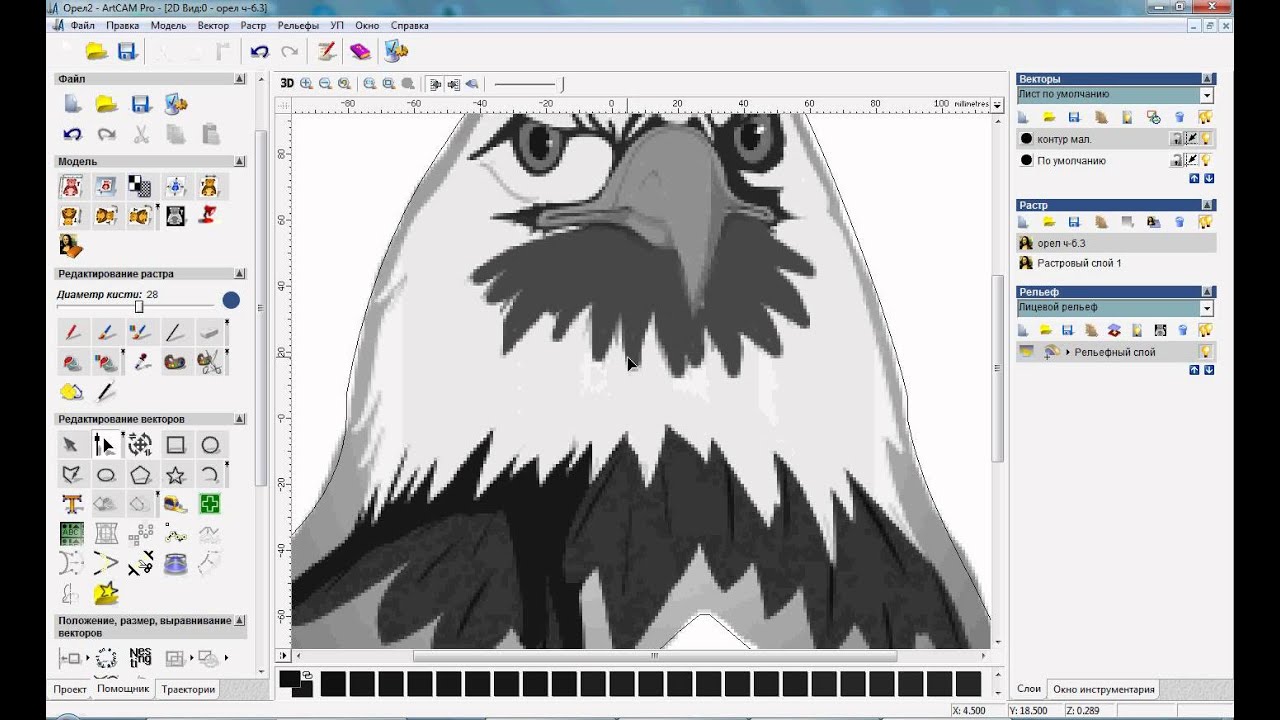Select the node editing vector tool

pyautogui.click(x=106, y=445)
